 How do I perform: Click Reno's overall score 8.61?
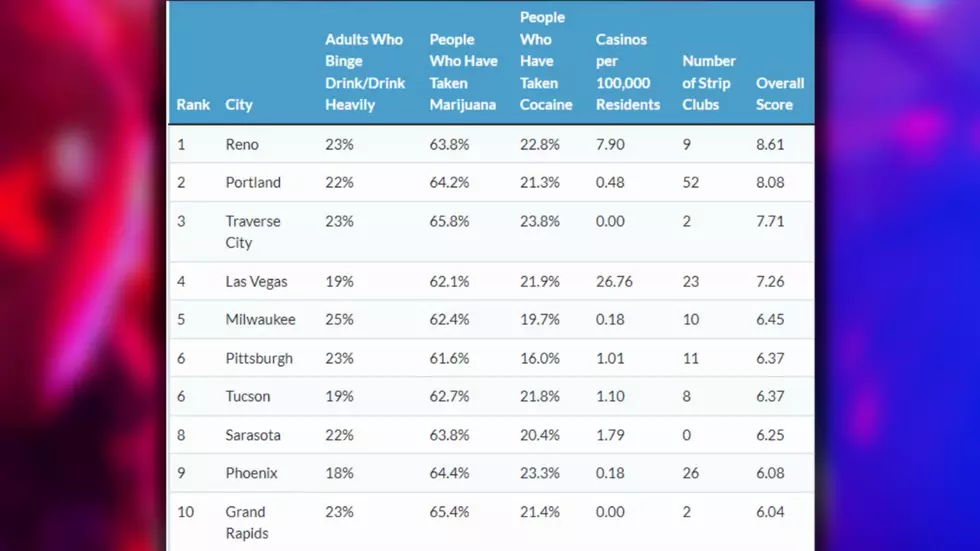(769, 144)
